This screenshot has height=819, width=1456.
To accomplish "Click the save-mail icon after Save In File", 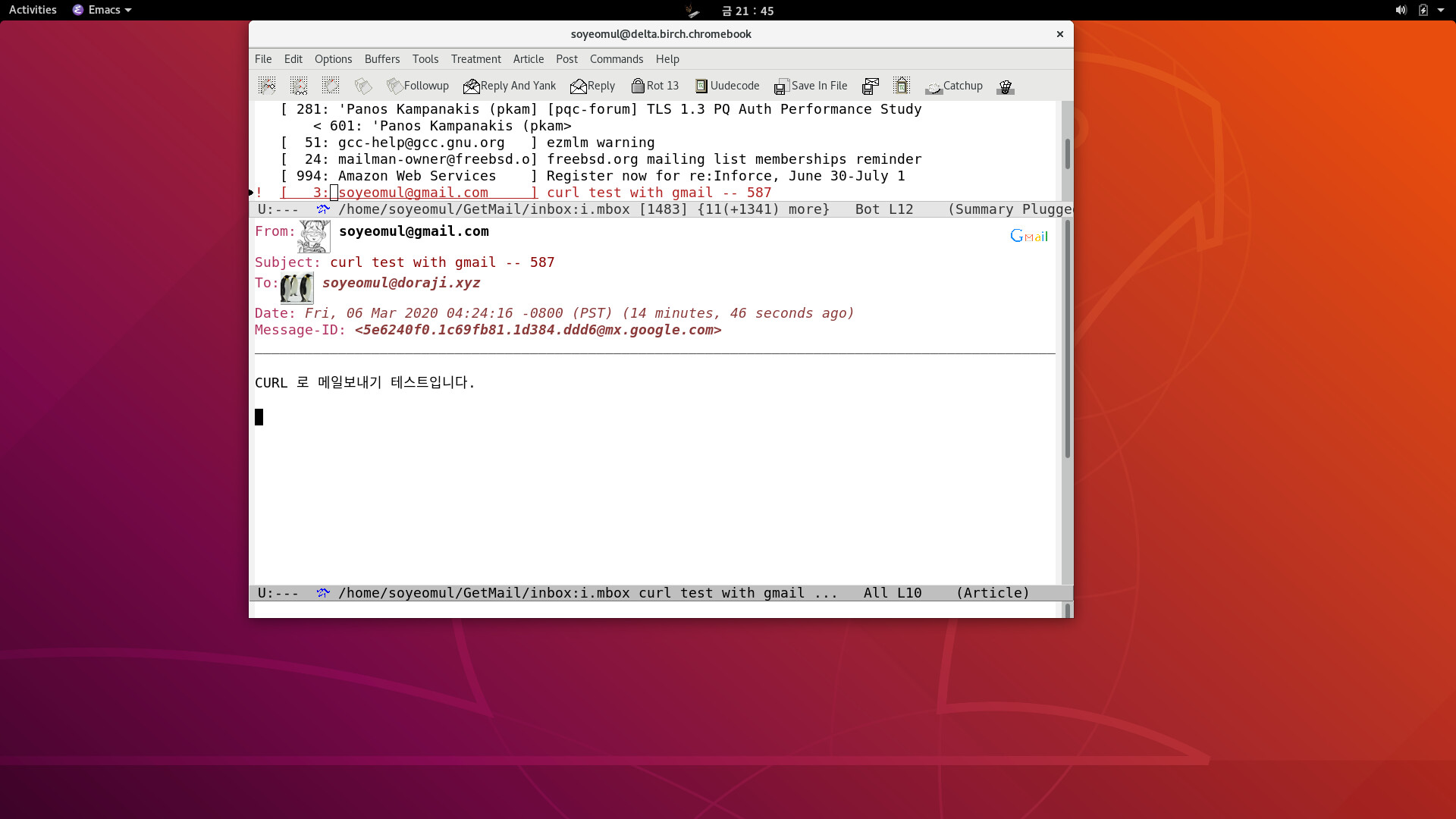I will 871,86.
